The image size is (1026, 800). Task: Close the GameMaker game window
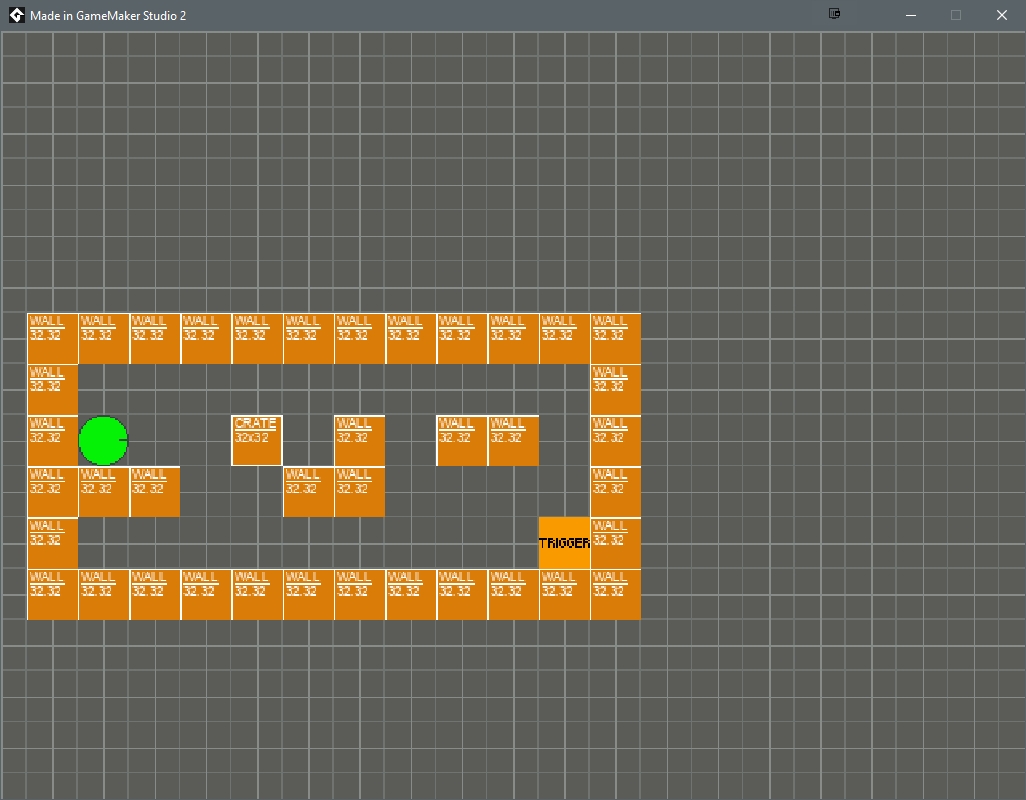1001,15
